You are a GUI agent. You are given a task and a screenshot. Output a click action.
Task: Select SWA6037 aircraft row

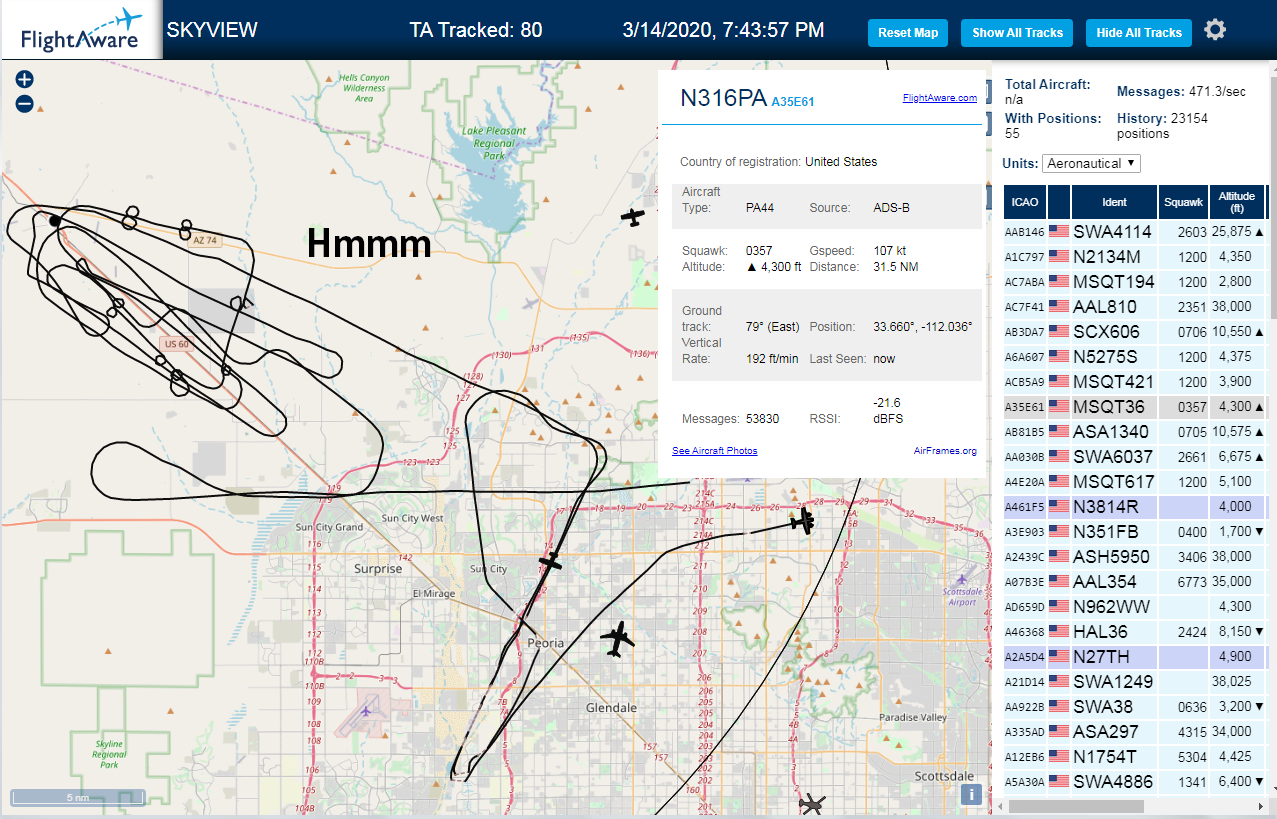1135,457
